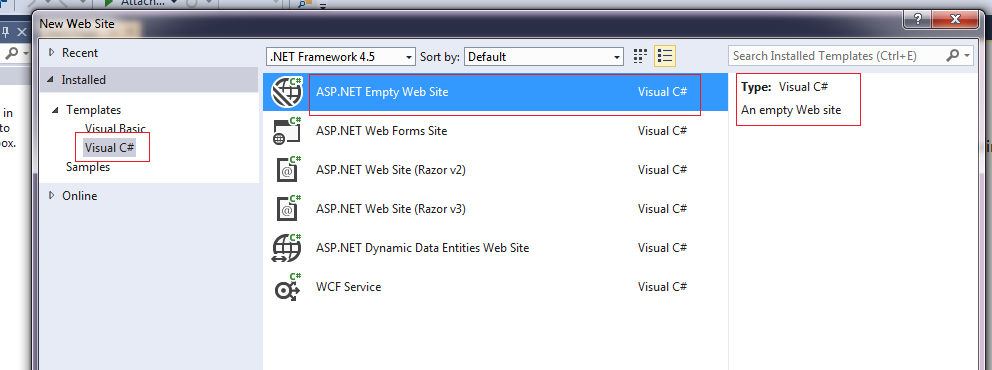Switch to medium icons list view
Viewport: 992px width, 370px height.
[665, 56]
